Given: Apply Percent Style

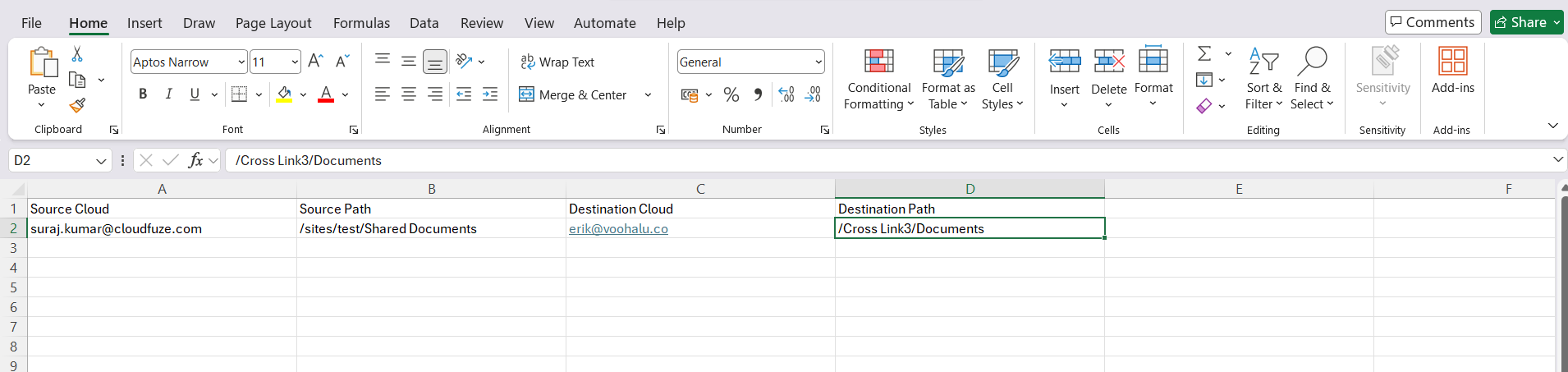Looking at the screenshot, I should point(731,95).
